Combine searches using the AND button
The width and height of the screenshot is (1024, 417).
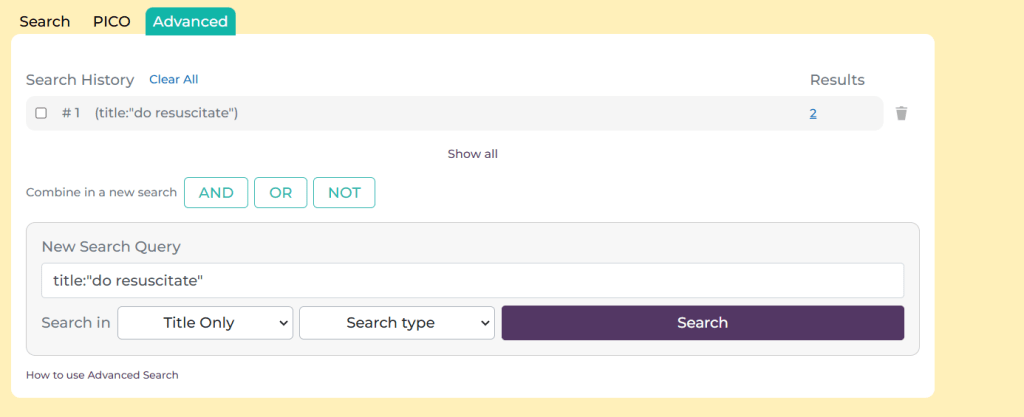(x=216, y=193)
